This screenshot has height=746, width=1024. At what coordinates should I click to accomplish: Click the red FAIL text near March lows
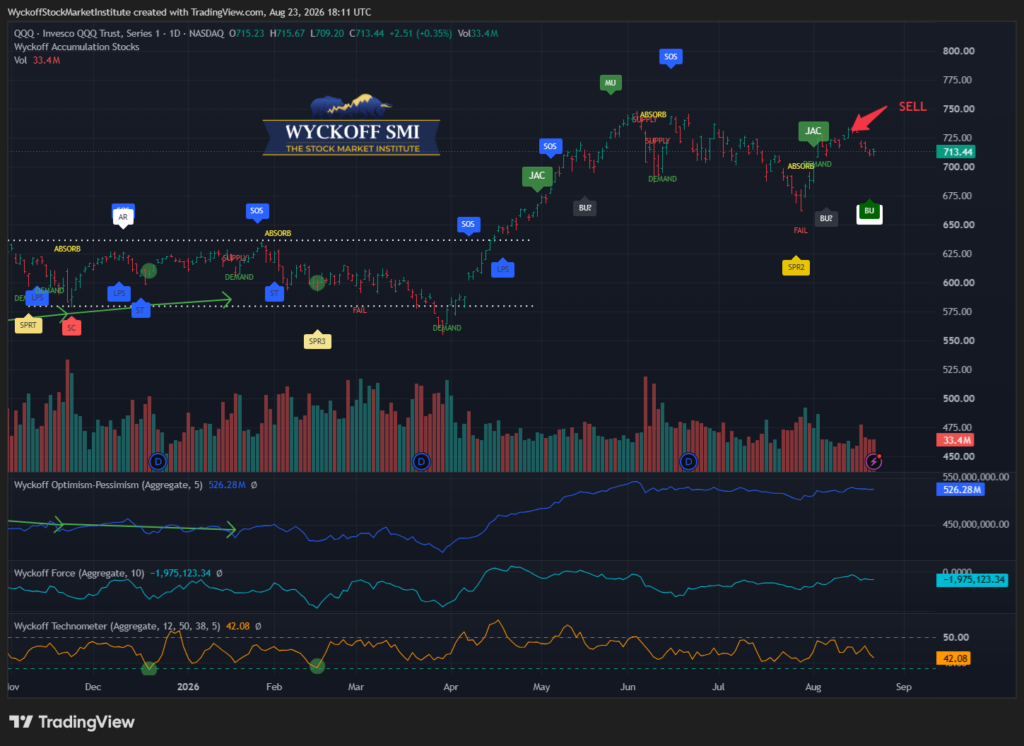tap(360, 310)
